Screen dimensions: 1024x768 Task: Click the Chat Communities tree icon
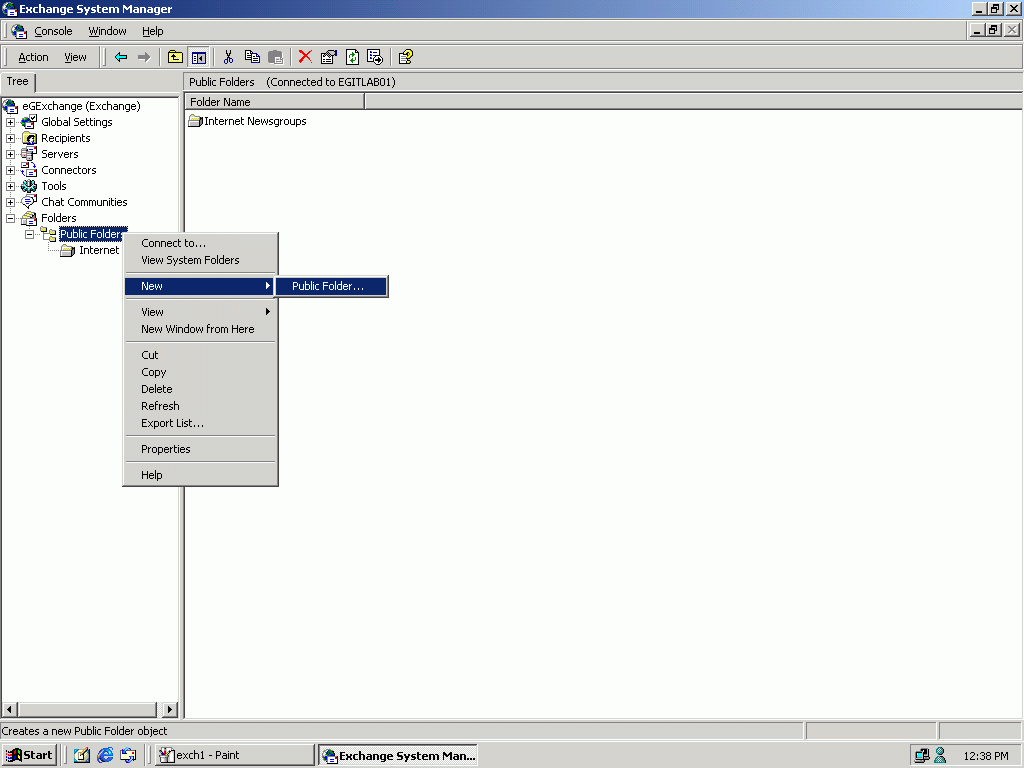[29, 202]
